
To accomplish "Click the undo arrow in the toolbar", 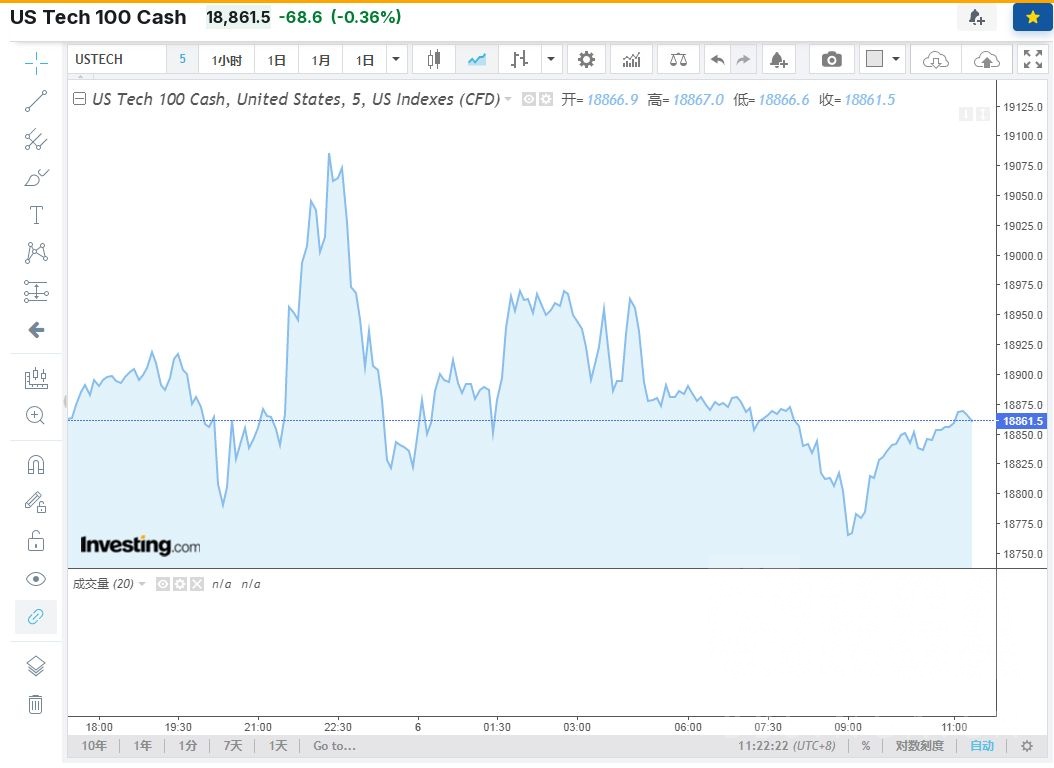I will pos(717,59).
